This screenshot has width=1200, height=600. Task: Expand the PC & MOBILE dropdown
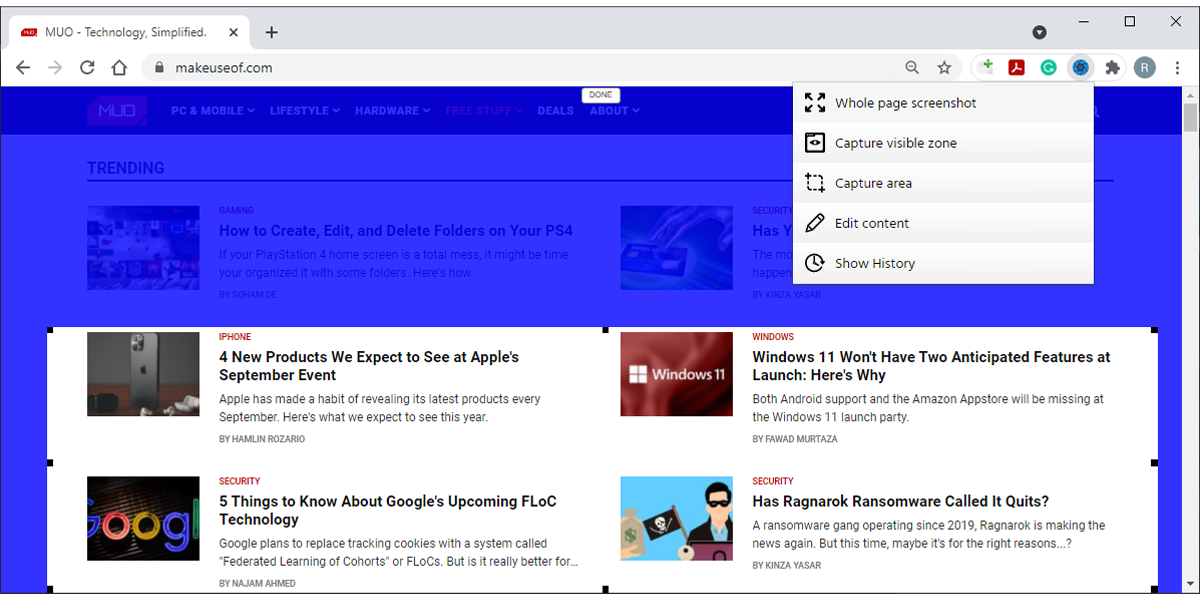[212, 110]
